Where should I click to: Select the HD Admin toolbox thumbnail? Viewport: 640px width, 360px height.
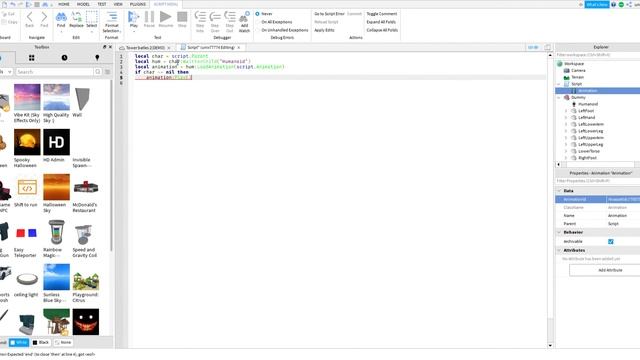click(56, 142)
